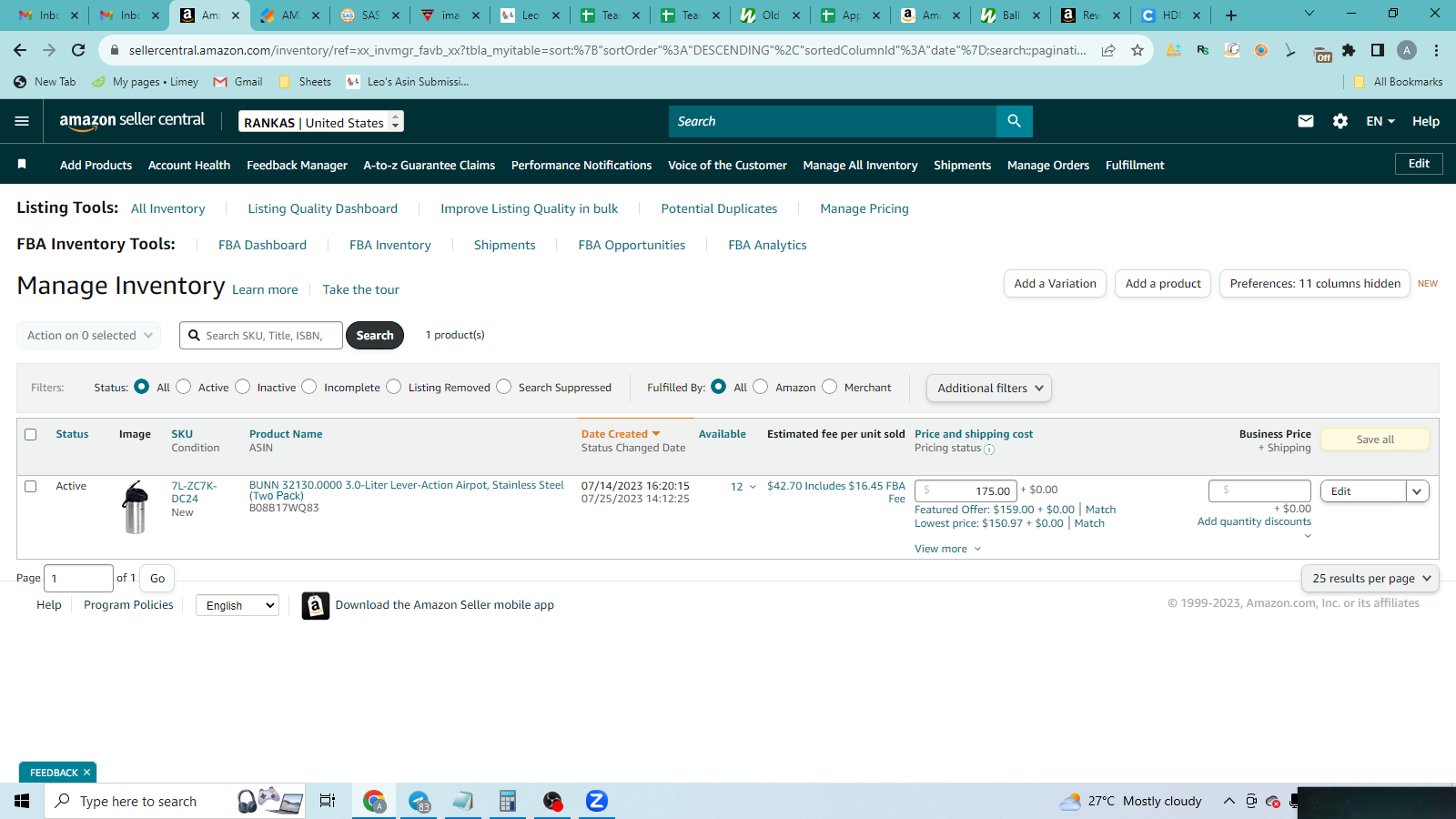Click the search magnifier button in header
Screen dimensions: 1456x819
click(x=1015, y=121)
